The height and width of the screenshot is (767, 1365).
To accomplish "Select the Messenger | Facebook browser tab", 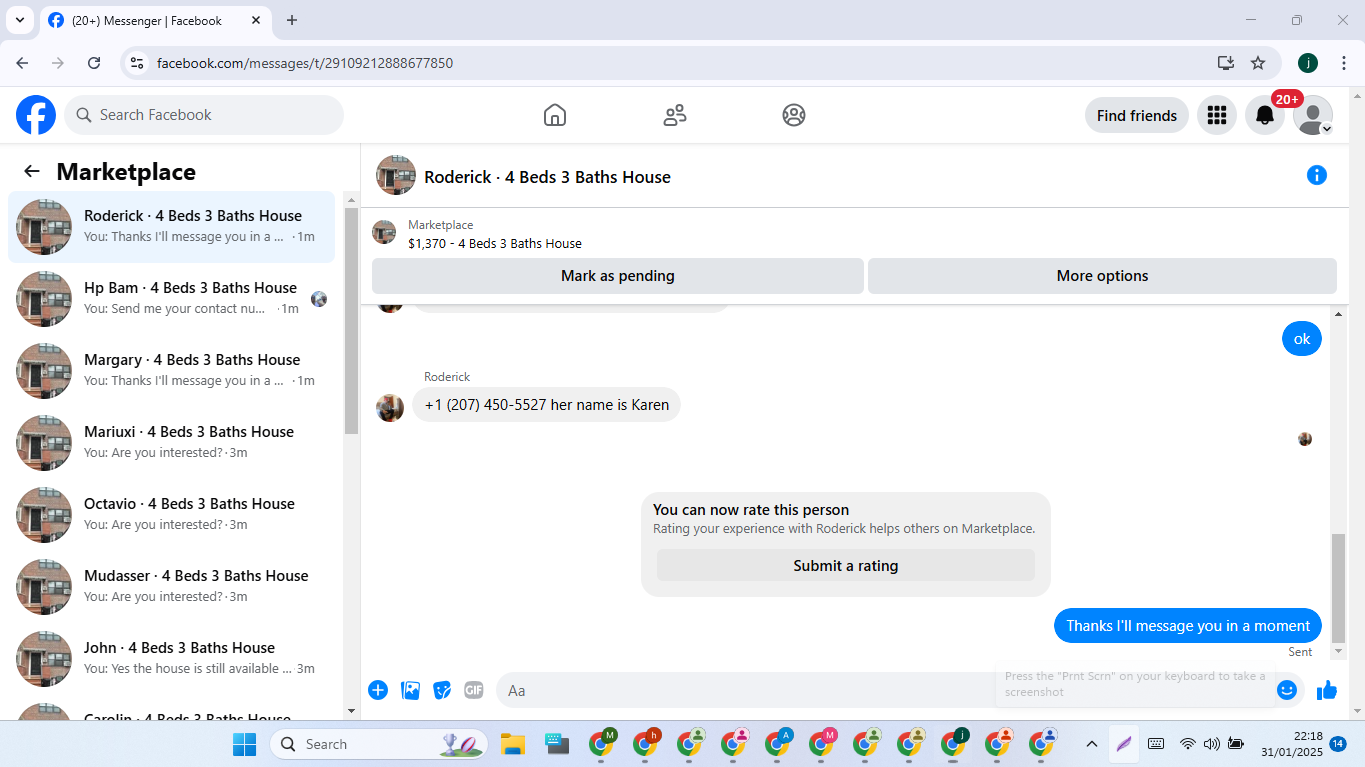I will point(155,21).
